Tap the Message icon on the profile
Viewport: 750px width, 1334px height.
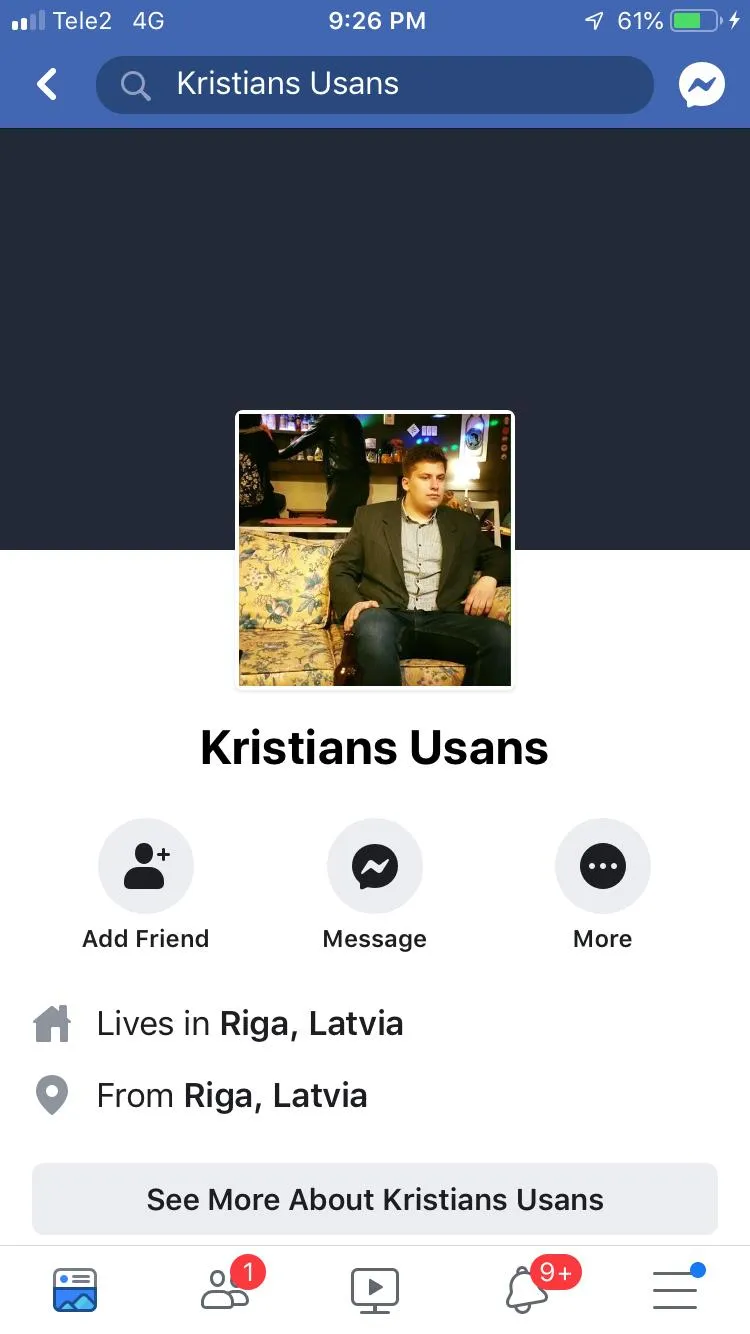pos(375,866)
